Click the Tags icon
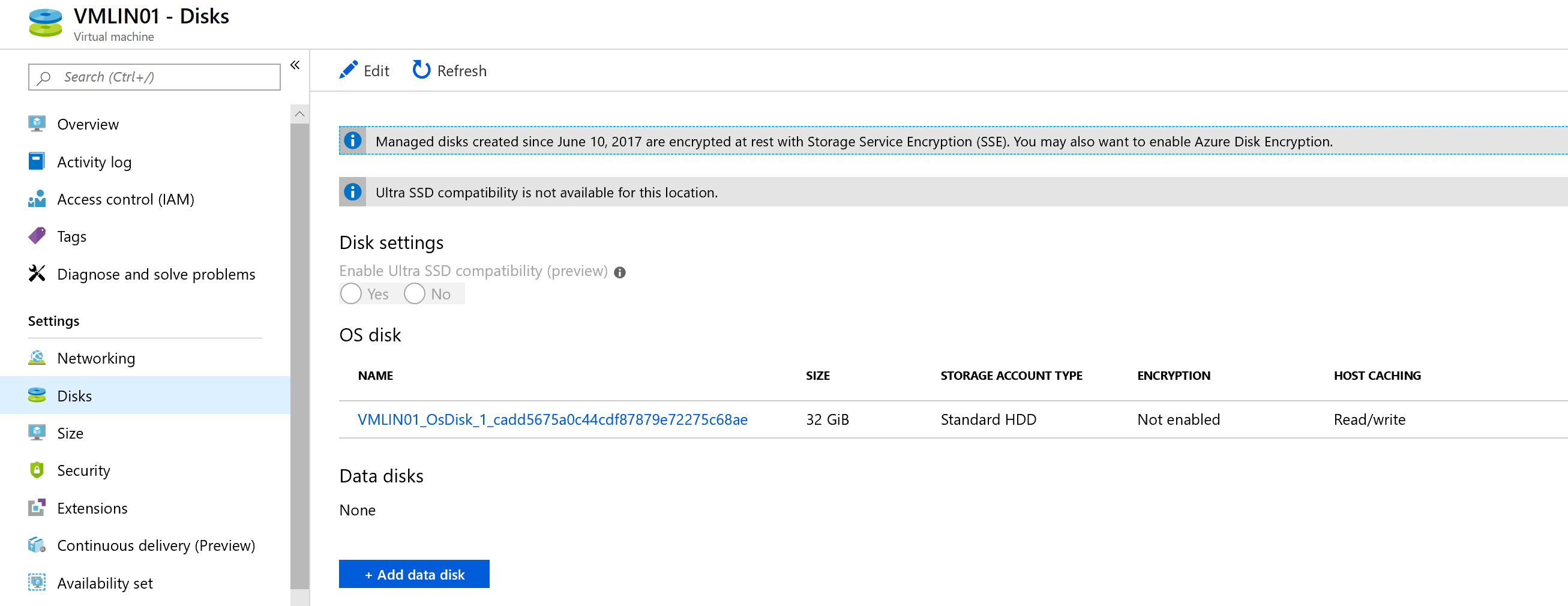Viewport: 1568px width, 606px height. pos(37,236)
